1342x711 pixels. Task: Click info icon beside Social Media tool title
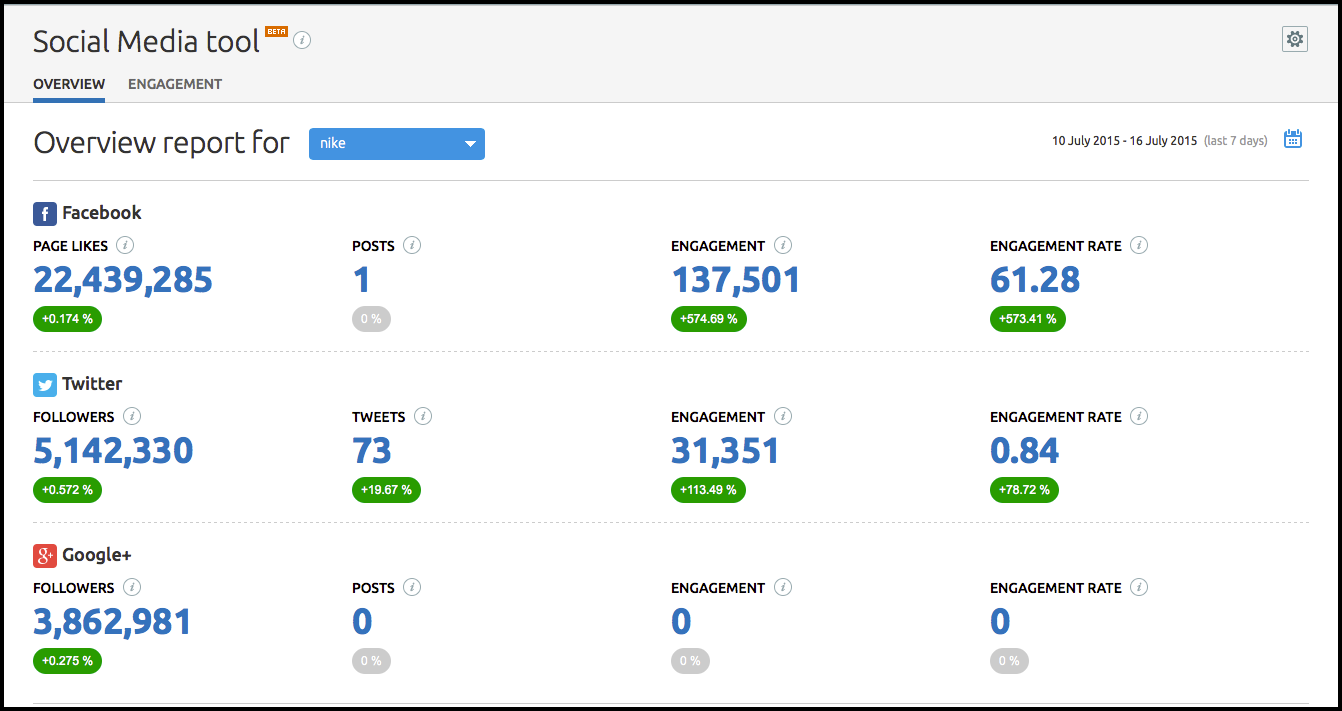point(302,41)
